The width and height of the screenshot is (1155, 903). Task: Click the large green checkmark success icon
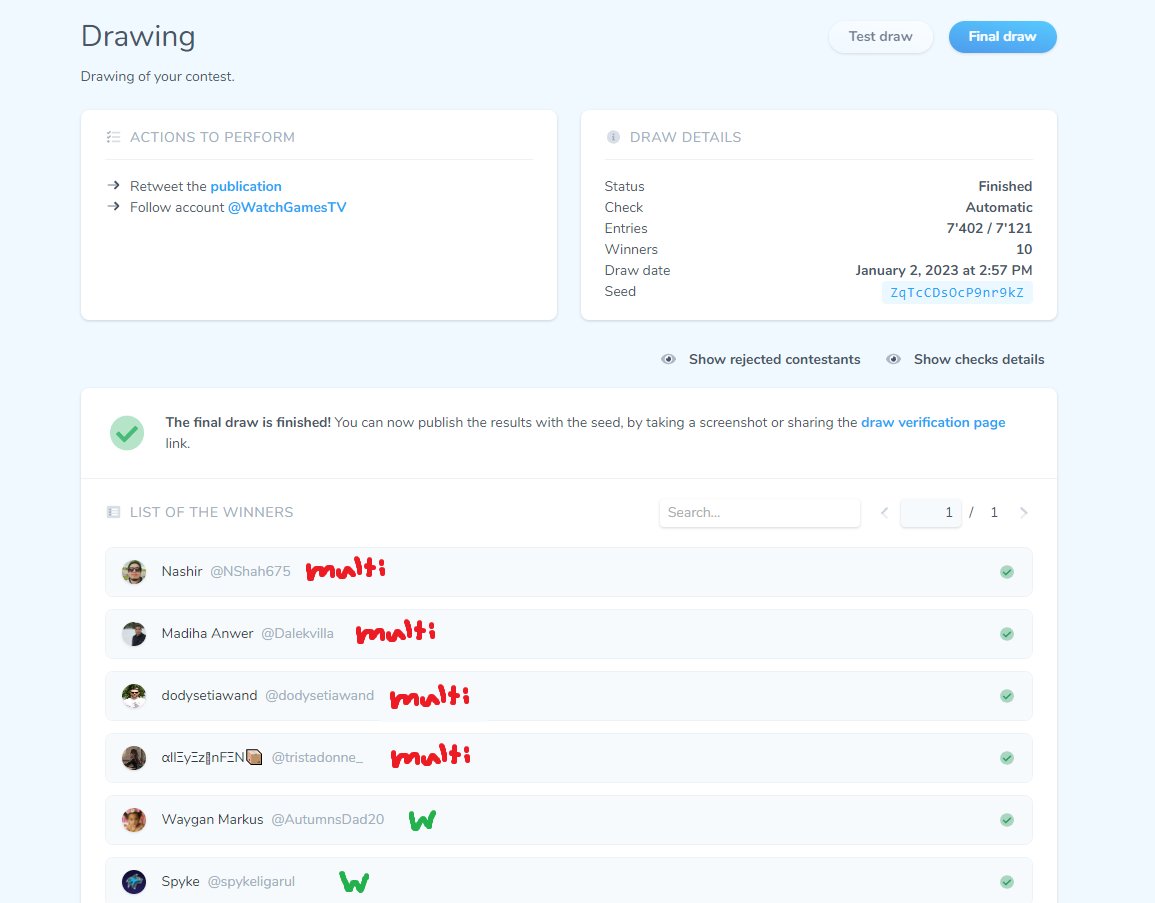127,432
